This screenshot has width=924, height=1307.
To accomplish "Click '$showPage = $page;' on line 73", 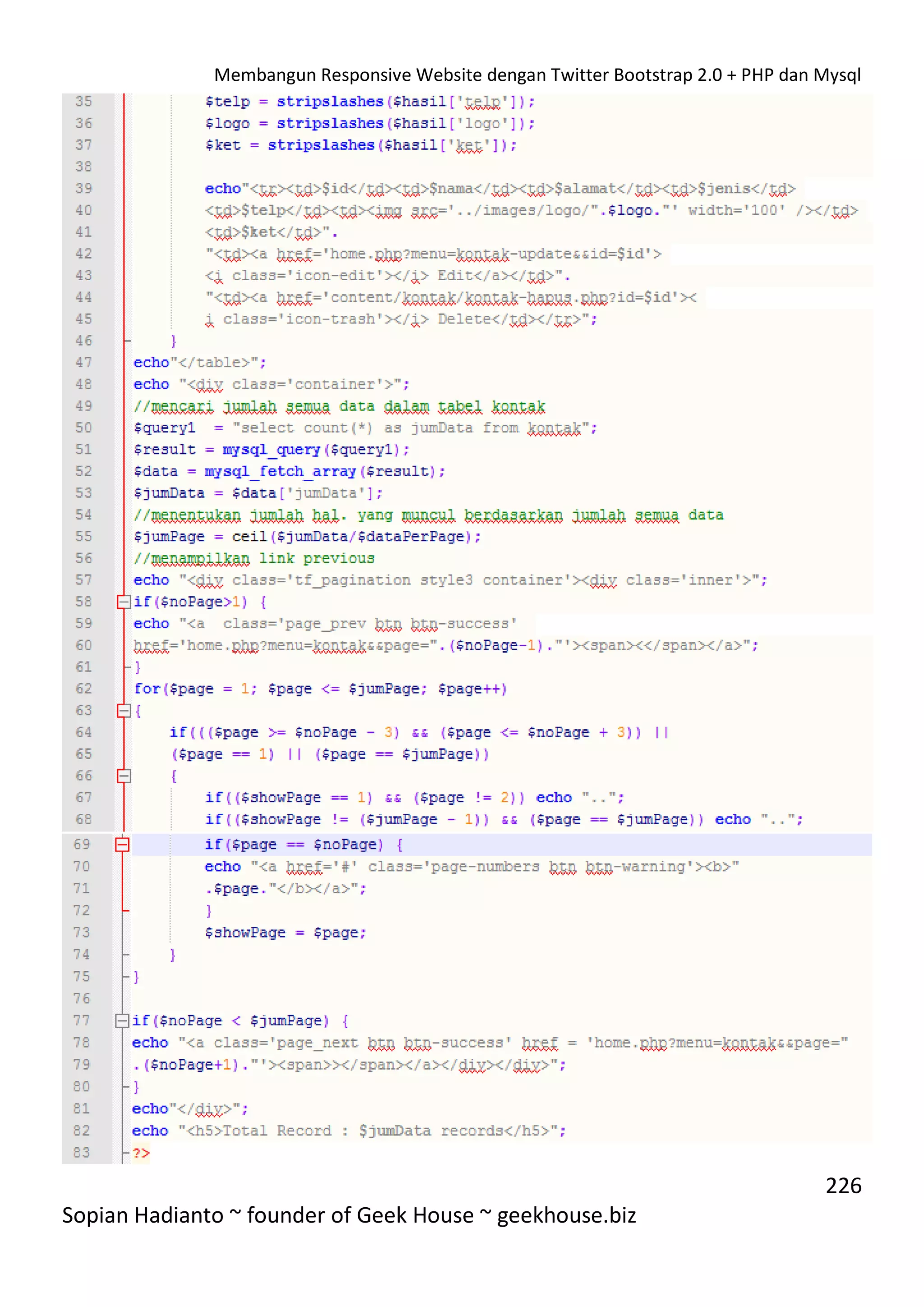I will click(x=286, y=933).
